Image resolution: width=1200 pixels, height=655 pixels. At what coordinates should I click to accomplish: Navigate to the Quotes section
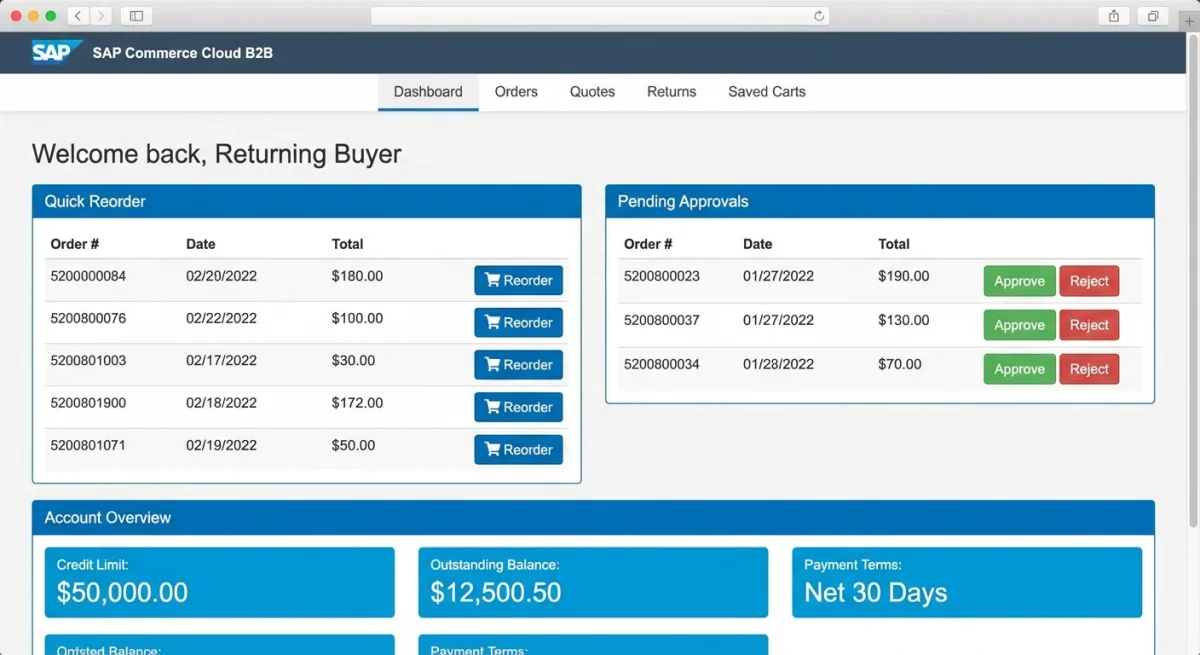(592, 91)
